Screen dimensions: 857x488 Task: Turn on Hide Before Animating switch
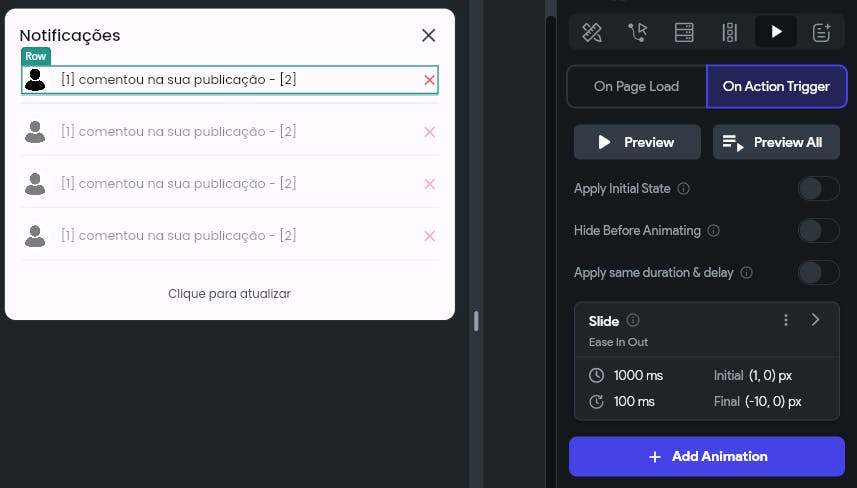pyautogui.click(x=818, y=231)
